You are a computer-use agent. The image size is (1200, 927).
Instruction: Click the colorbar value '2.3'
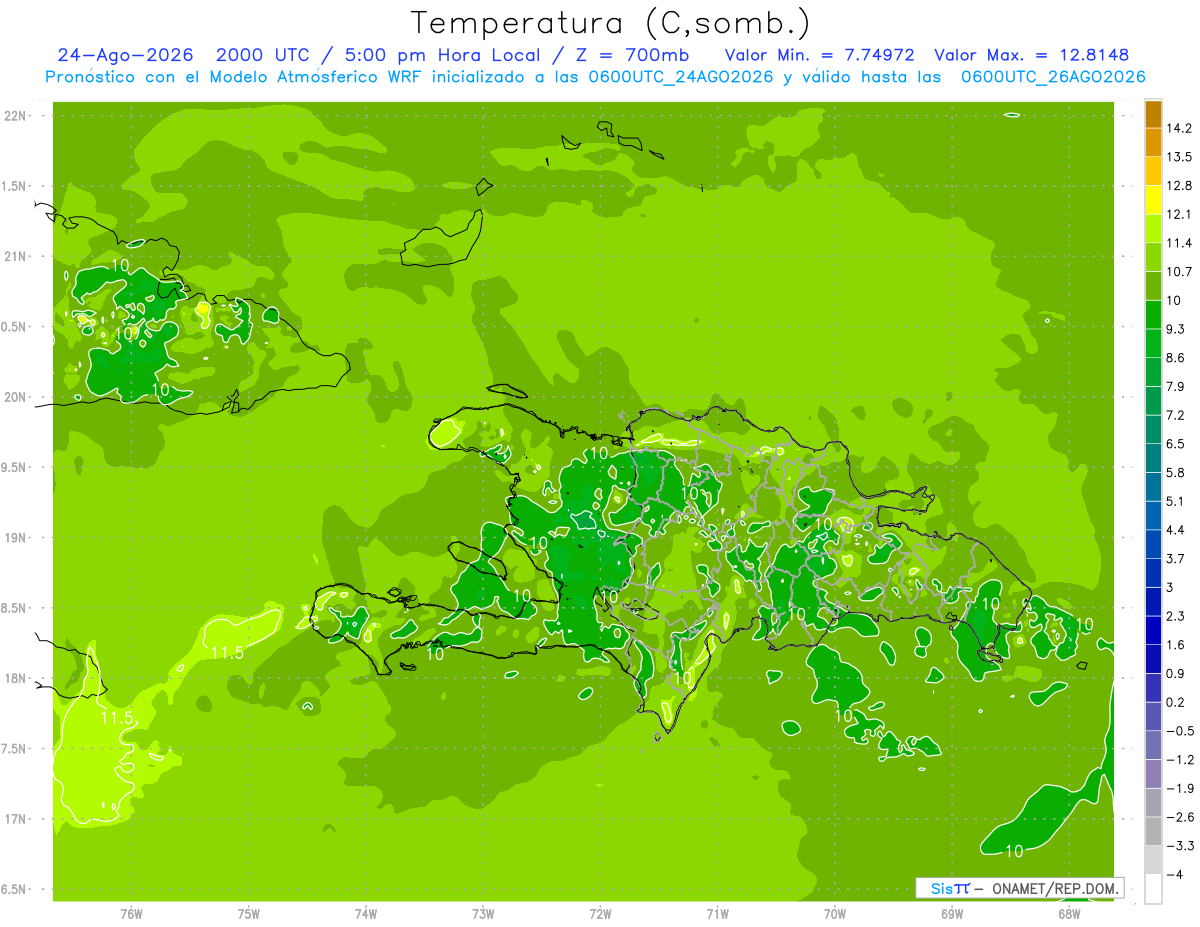1177,616
